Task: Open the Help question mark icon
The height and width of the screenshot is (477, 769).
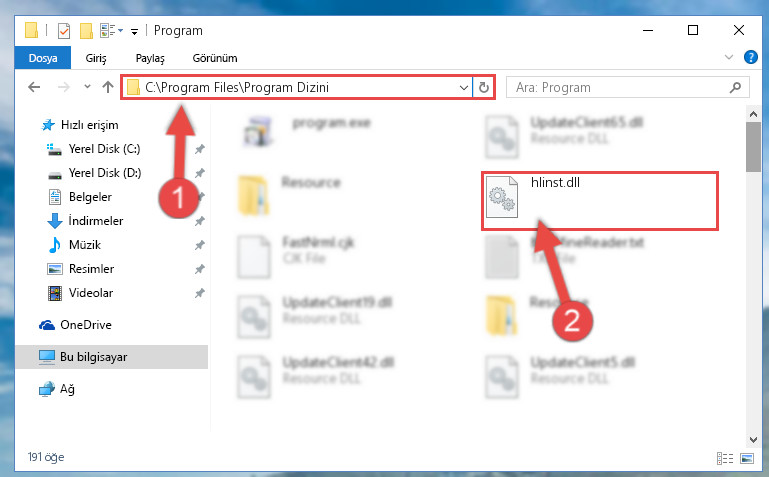Action: [750, 57]
